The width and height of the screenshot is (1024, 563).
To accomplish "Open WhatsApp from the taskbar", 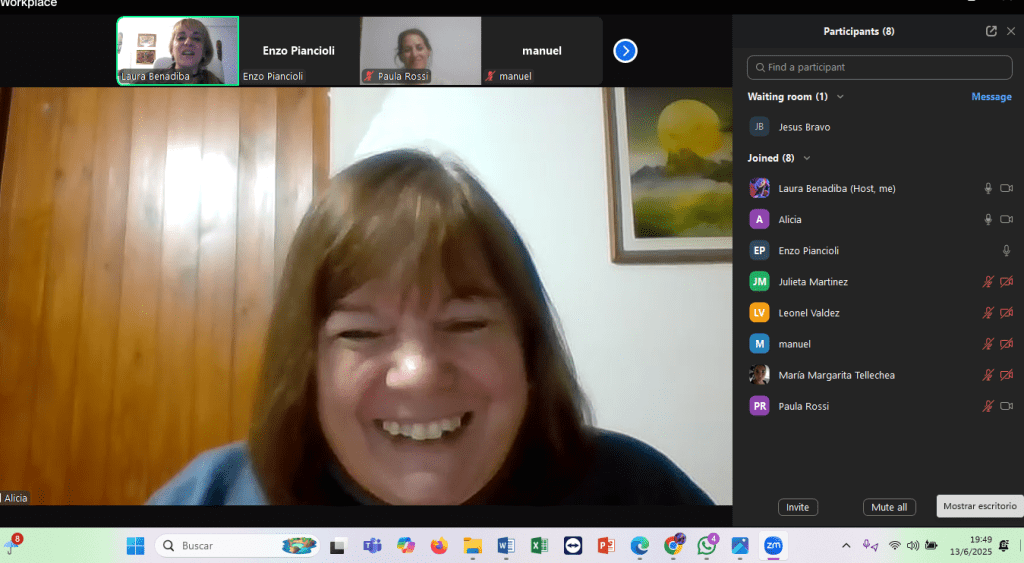I will (707, 546).
